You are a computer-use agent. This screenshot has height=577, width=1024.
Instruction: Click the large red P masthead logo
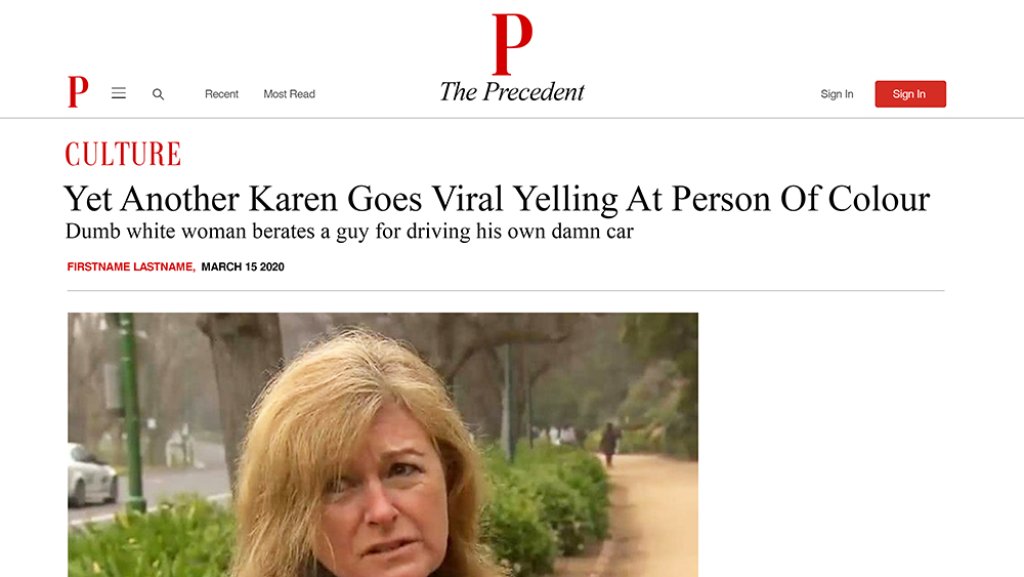click(x=511, y=44)
